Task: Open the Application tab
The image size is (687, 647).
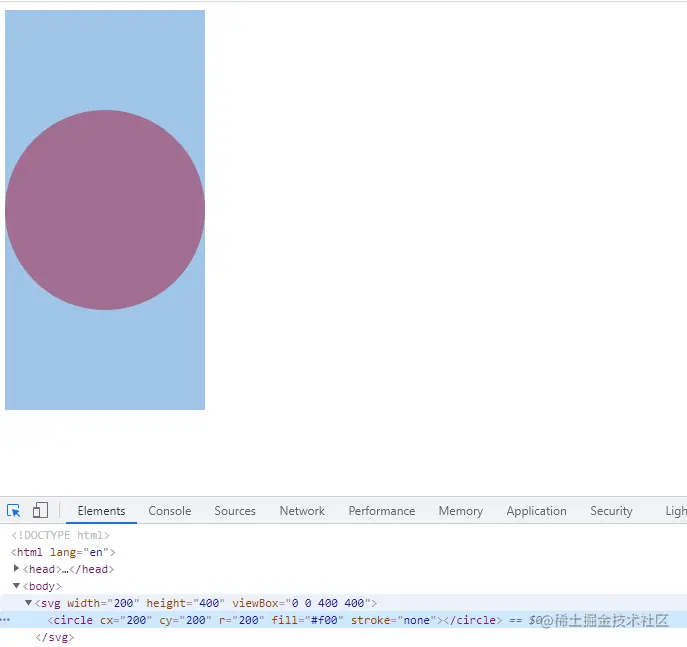Action: click(536, 511)
